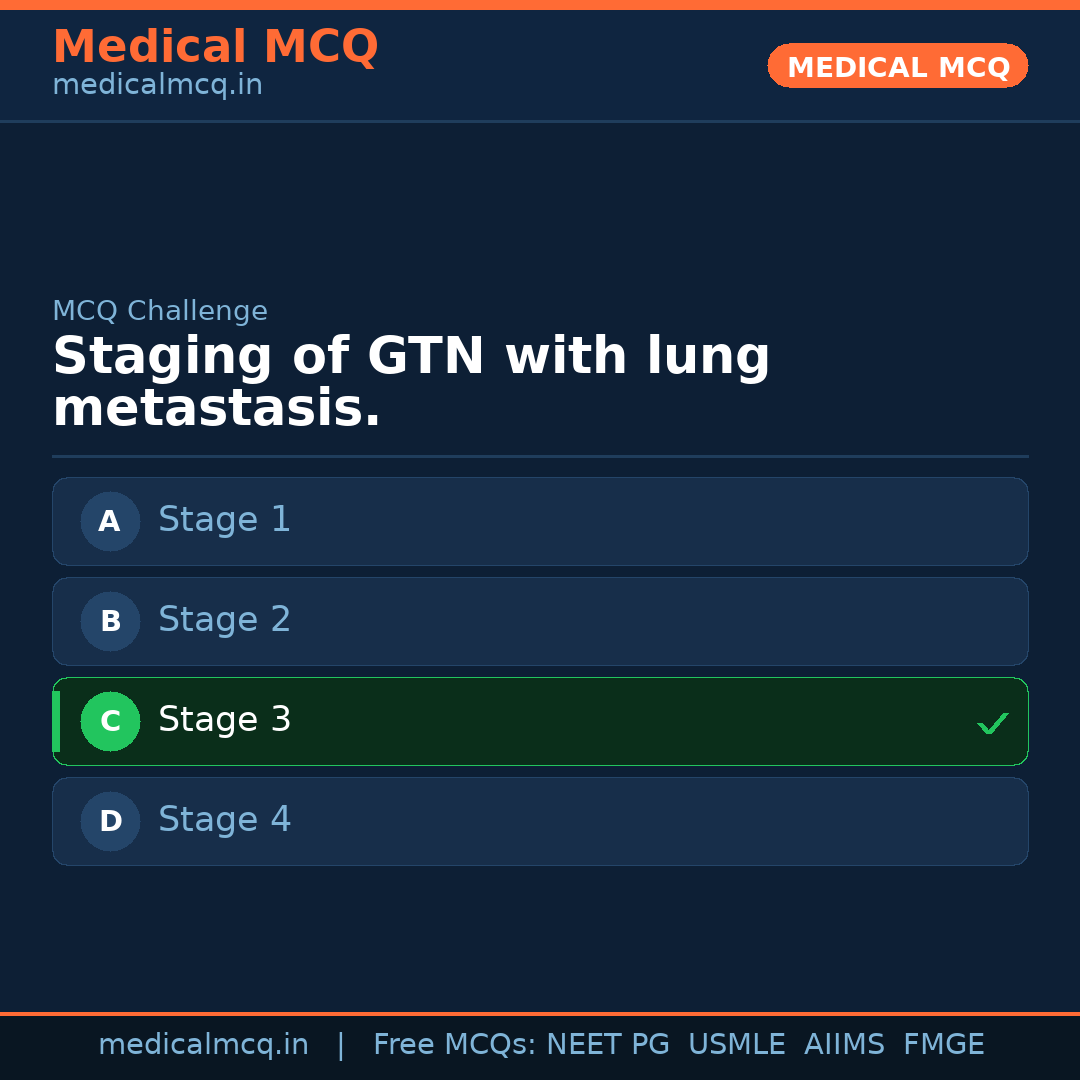Click the circular D option icon
The image size is (1080, 1080).
point(110,821)
